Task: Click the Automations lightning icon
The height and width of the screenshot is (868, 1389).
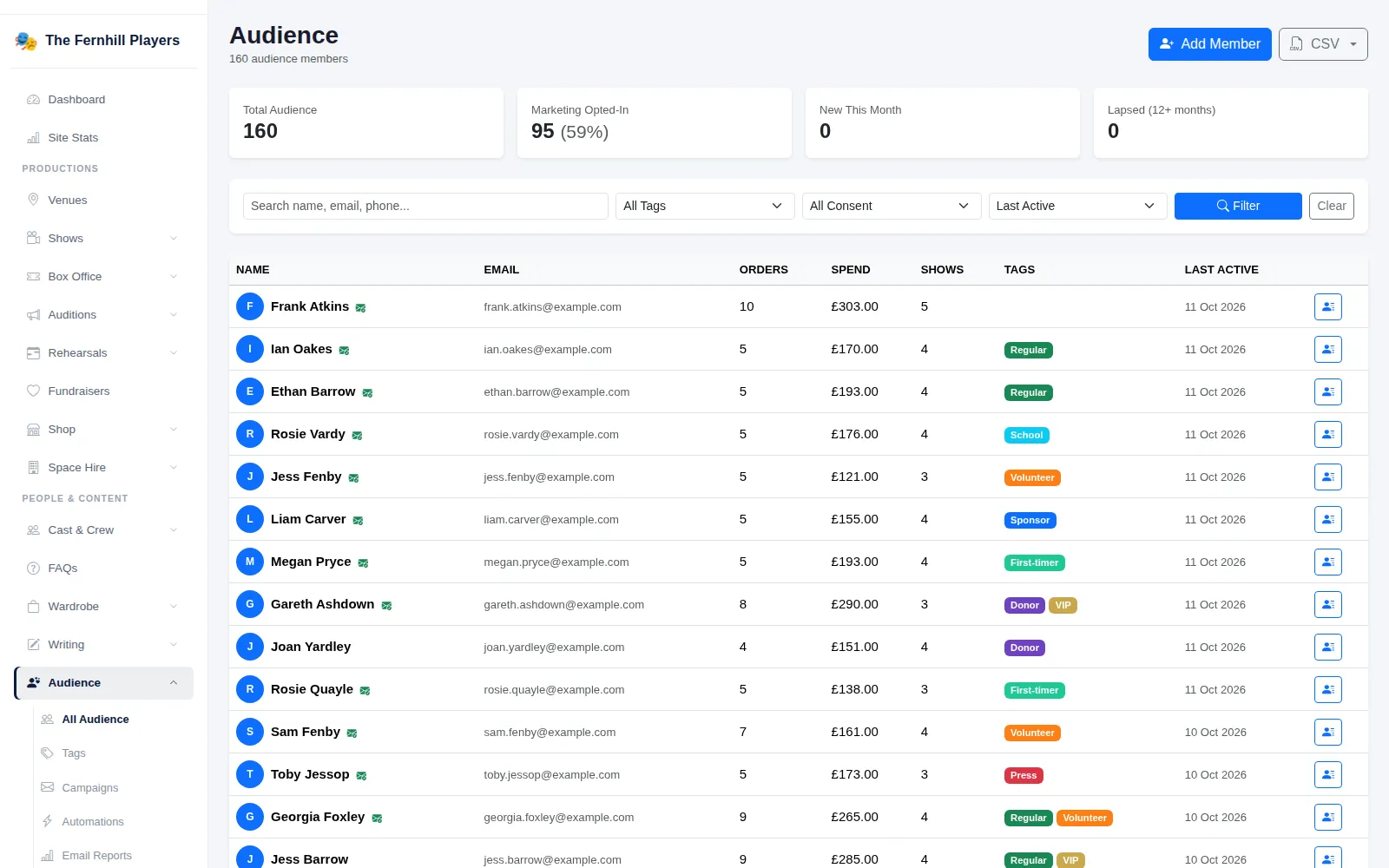Action: 47,821
